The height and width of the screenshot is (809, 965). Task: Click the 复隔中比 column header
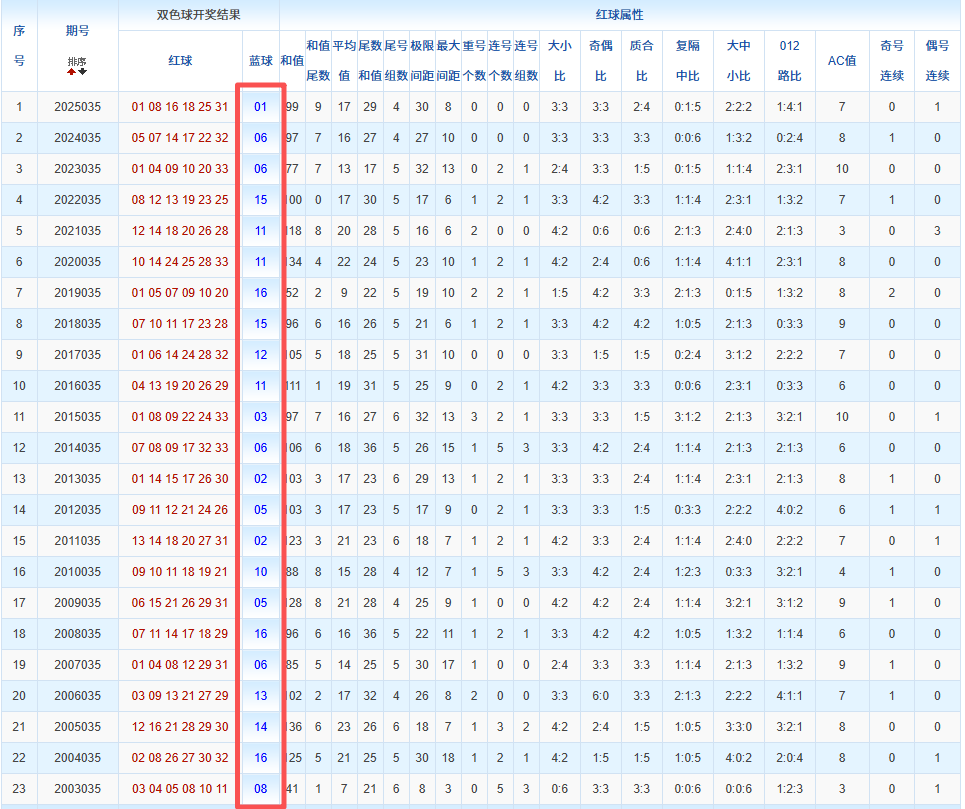click(x=687, y=61)
